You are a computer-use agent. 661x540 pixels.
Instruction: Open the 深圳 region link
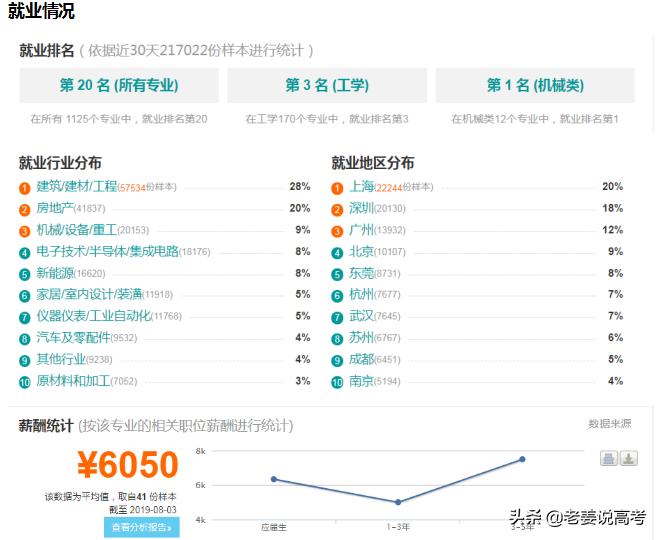click(361, 208)
